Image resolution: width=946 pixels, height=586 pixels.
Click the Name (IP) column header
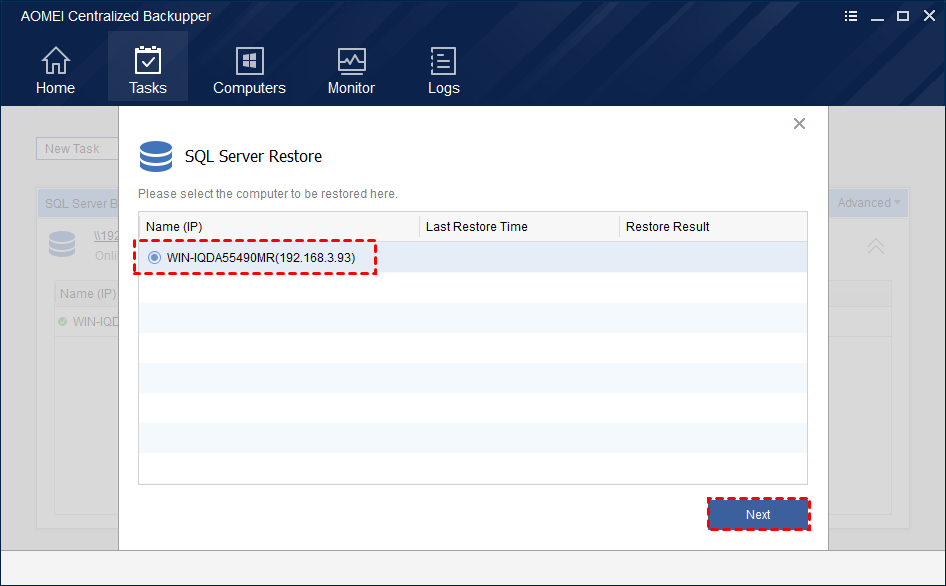[x=279, y=227]
